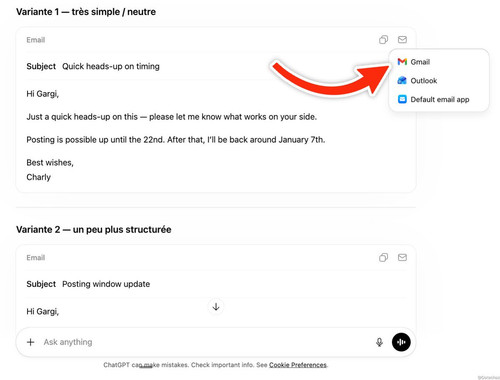Jump to bottom with down-arrow button

point(216,307)
